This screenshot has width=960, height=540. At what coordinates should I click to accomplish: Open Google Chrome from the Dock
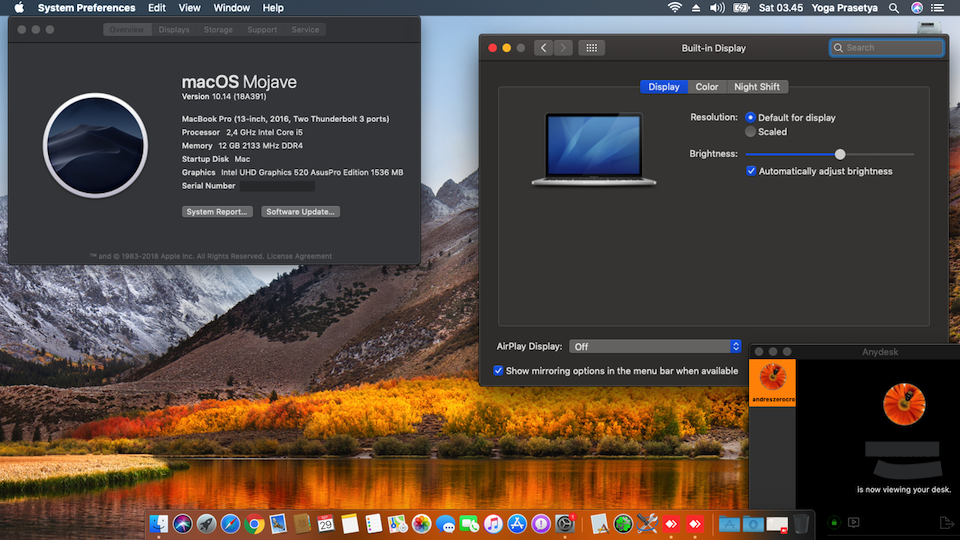click(x=254, y=523)
